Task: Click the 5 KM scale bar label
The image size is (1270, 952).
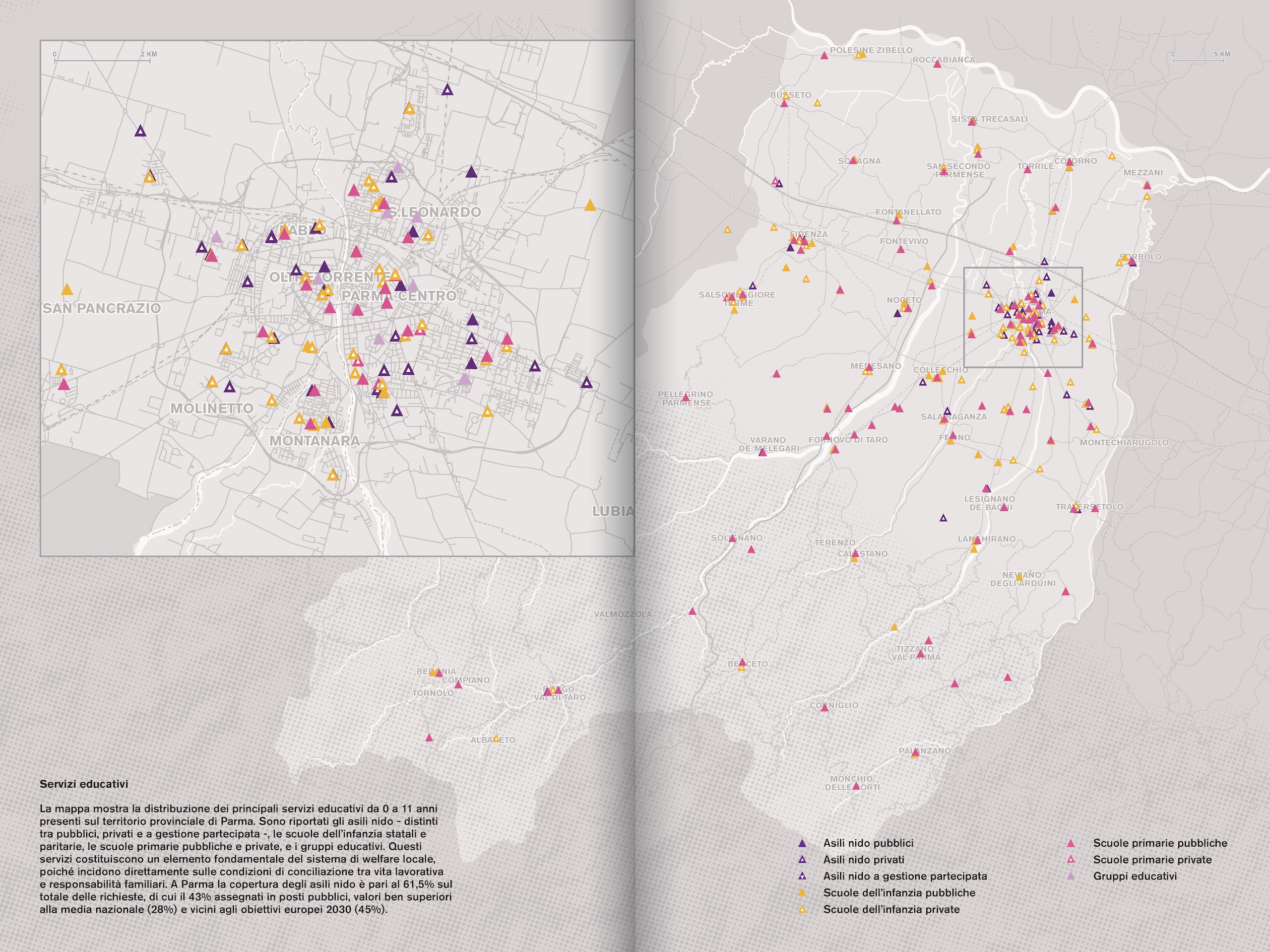Action: [x=1222, y=54]
